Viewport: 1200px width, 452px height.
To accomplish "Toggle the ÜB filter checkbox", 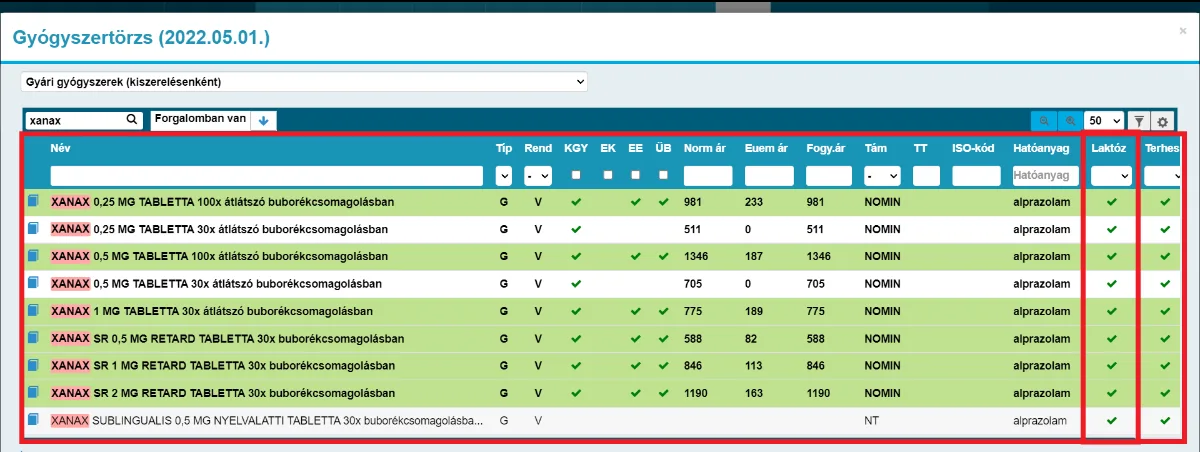I will click(662, 176).
